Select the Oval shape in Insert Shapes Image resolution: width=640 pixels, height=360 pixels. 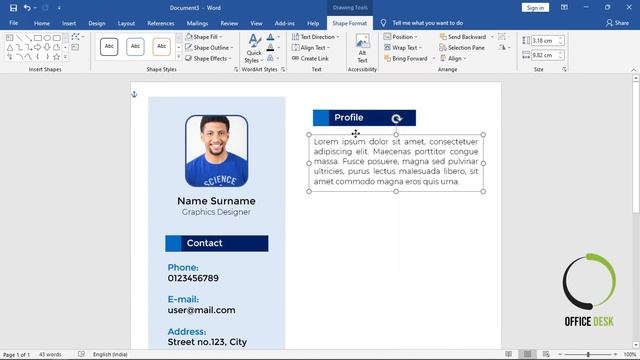tap(47, 38)
